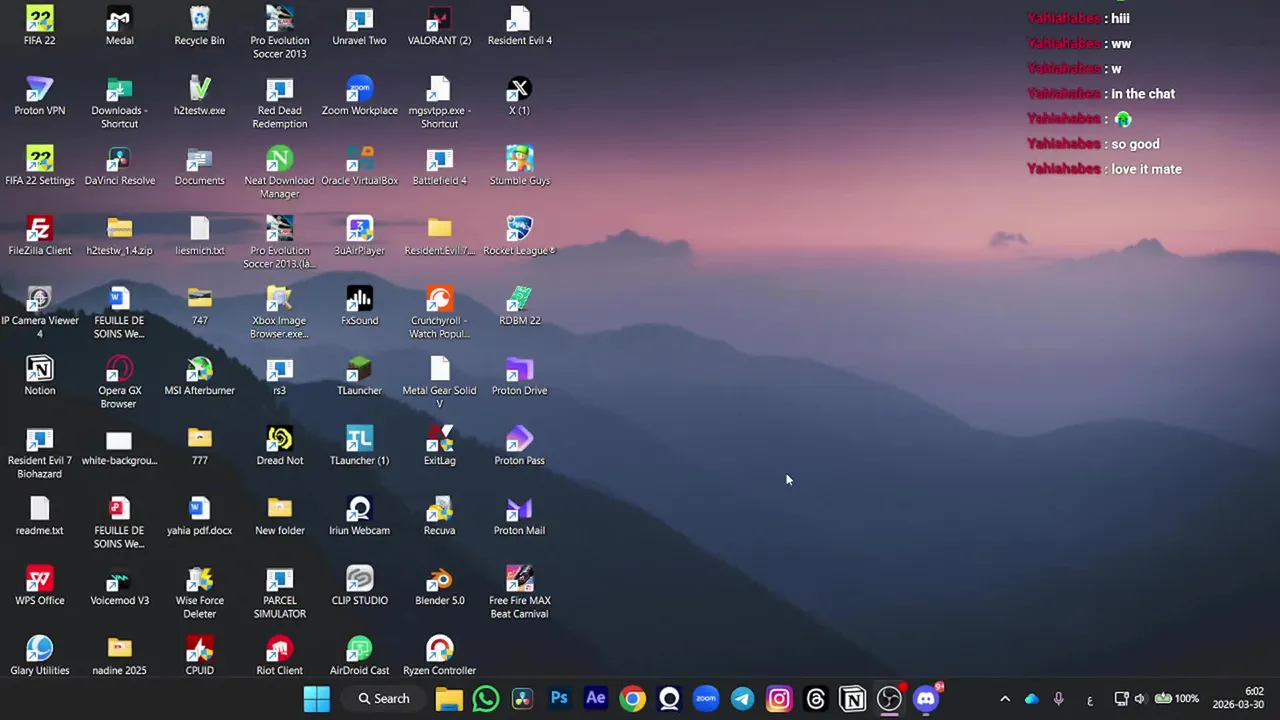1280x720 pixels.
Task: Select the CPUID desktop icon
Action: [x=199, y=656]
